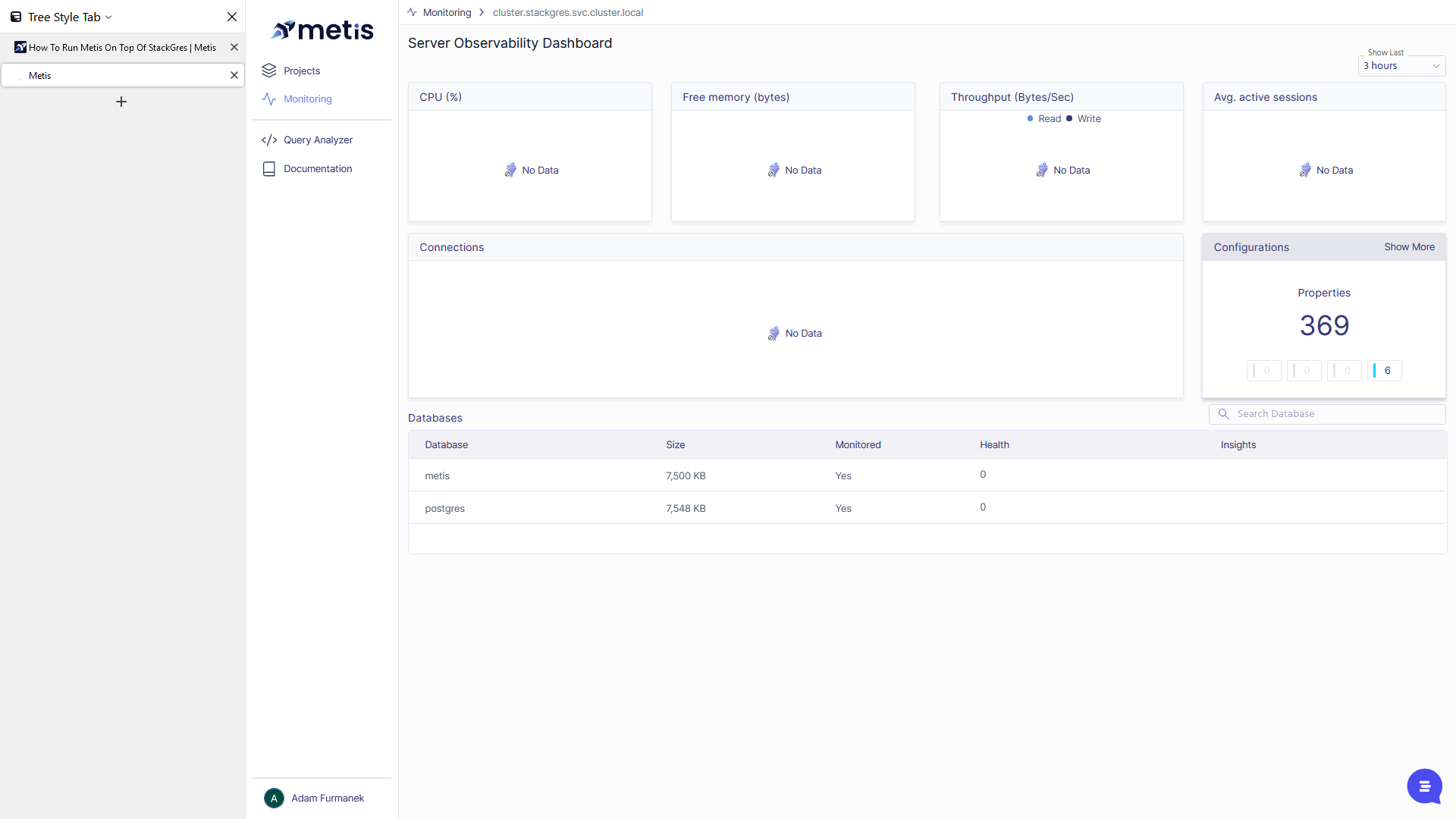Image resolution: width=1456 pixels, height=819 pixels.
Task: Click Health value in metis row
Action: [x=983, y=474]
